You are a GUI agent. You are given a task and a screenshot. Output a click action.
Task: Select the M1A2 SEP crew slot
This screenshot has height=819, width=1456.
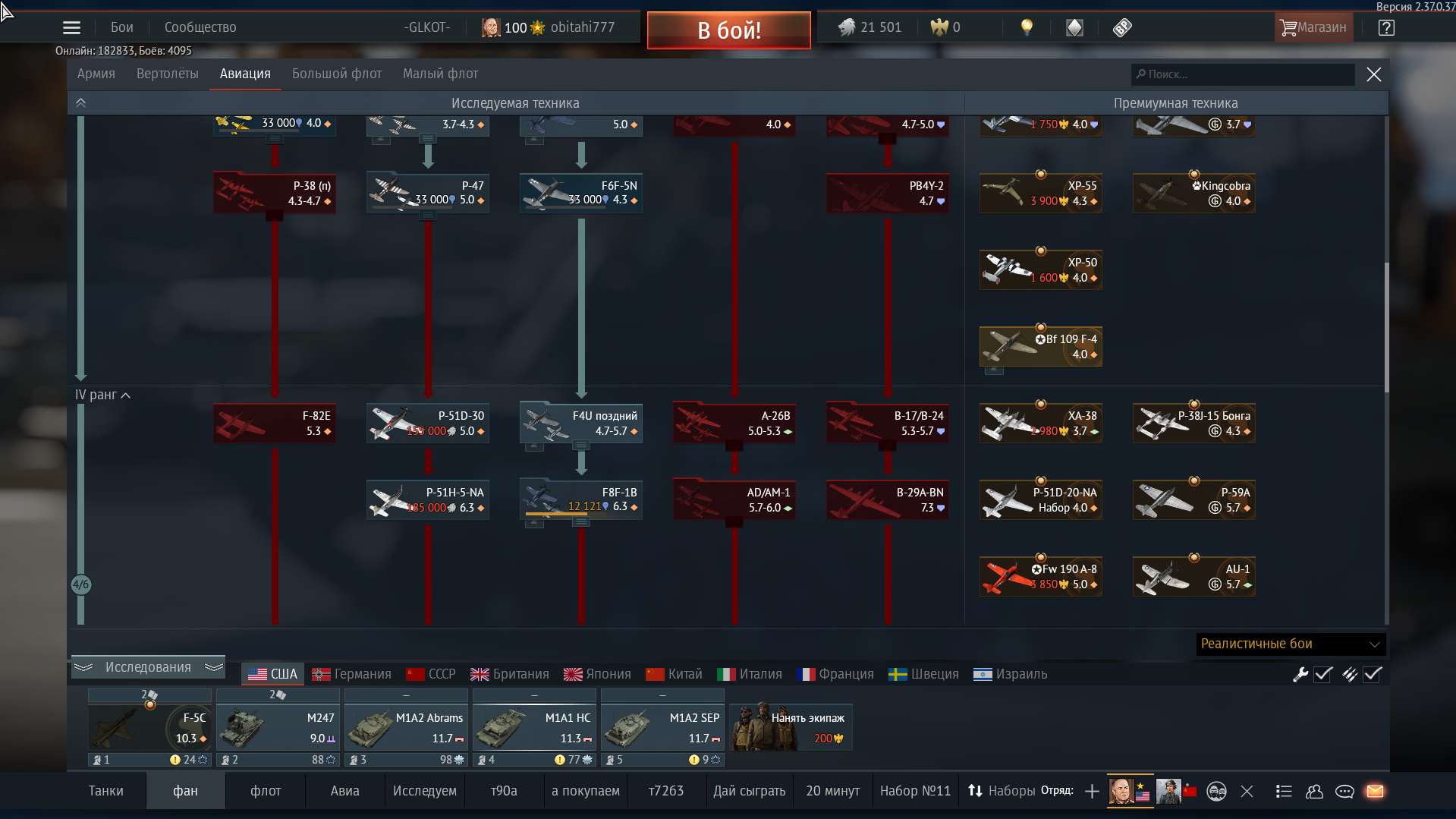pos(662,728)
